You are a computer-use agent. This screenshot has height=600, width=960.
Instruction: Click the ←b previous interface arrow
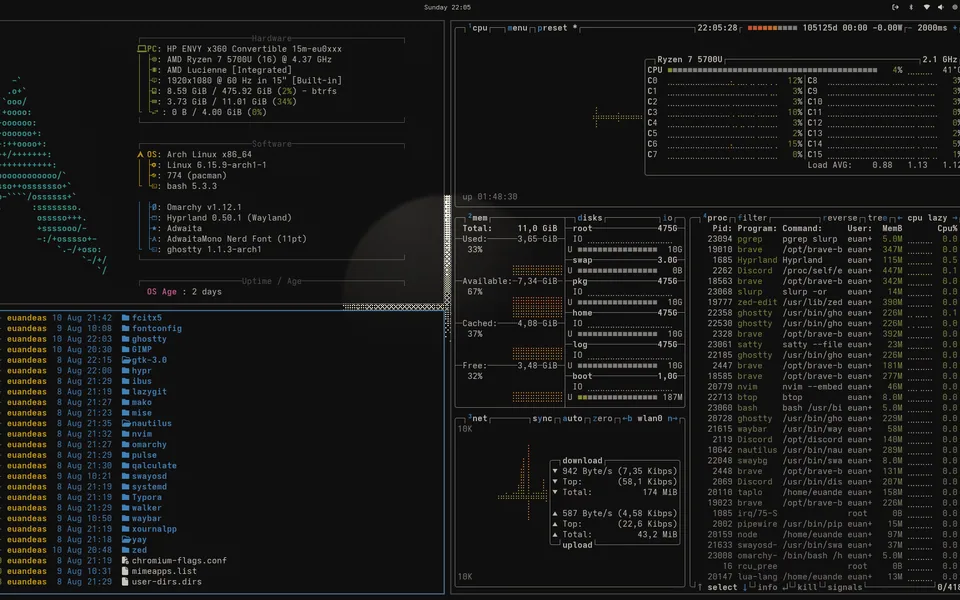pos(627,418)
